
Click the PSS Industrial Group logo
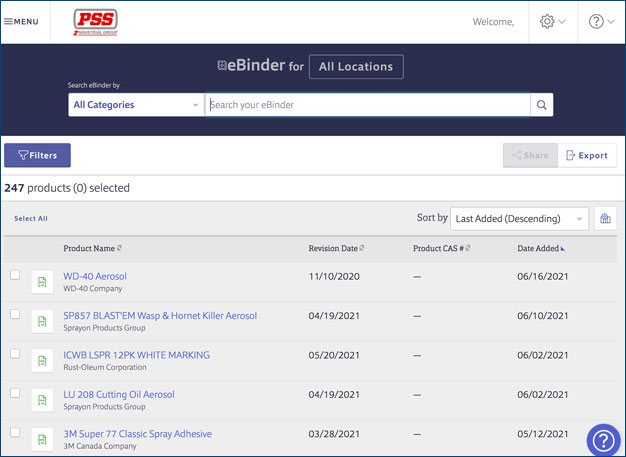[x=95, y=22]
